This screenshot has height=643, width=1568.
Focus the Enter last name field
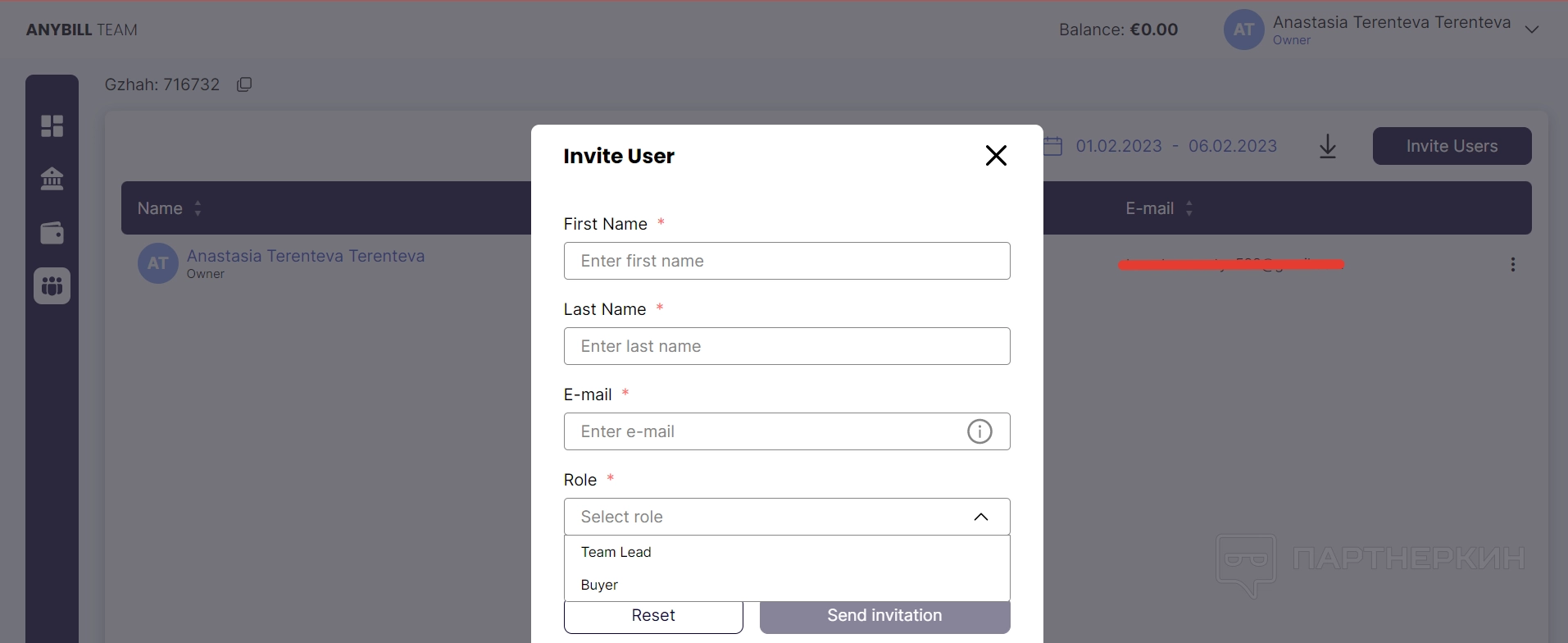[x=786, y=346]
